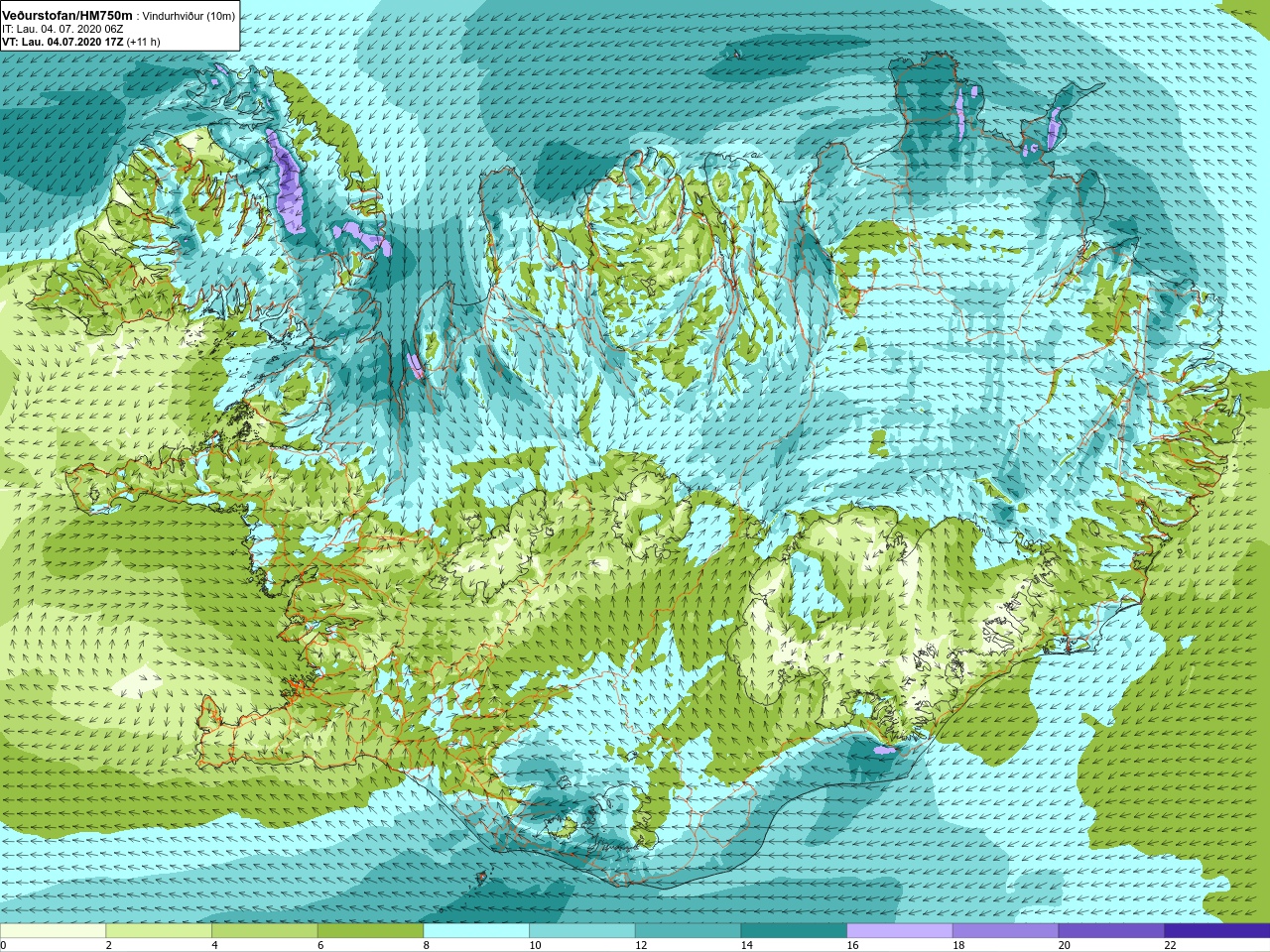Click the 8–10 m/s light cyan legend swatch
1270x952 pixels.
click(476, 931)
